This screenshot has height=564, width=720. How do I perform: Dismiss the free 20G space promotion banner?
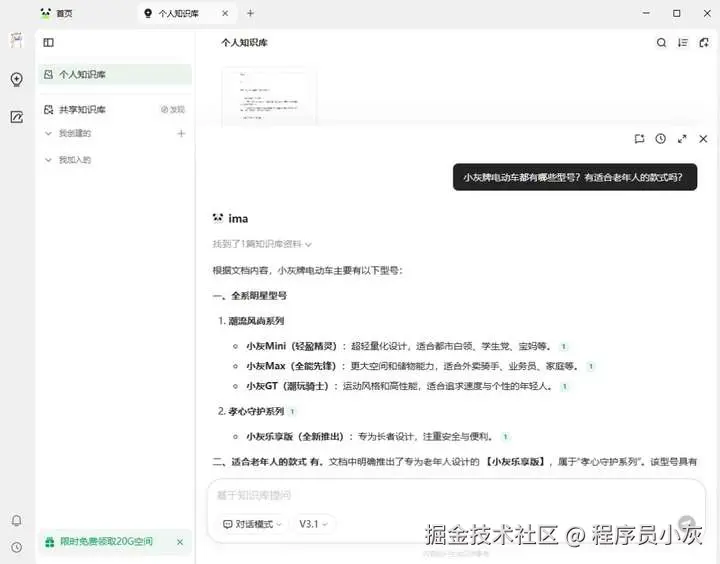tap(180, 542)
